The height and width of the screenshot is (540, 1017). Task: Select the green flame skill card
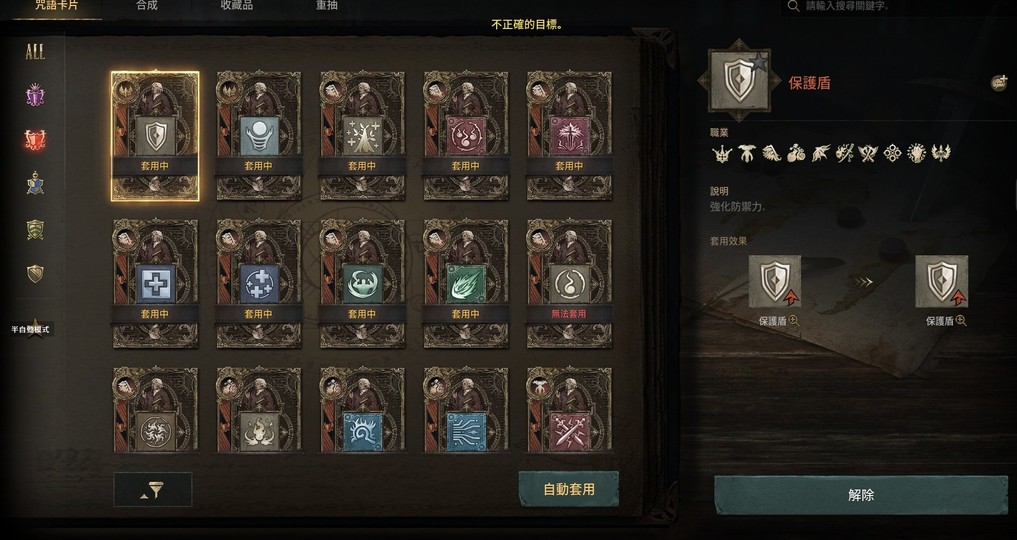[x=466, y=283]
